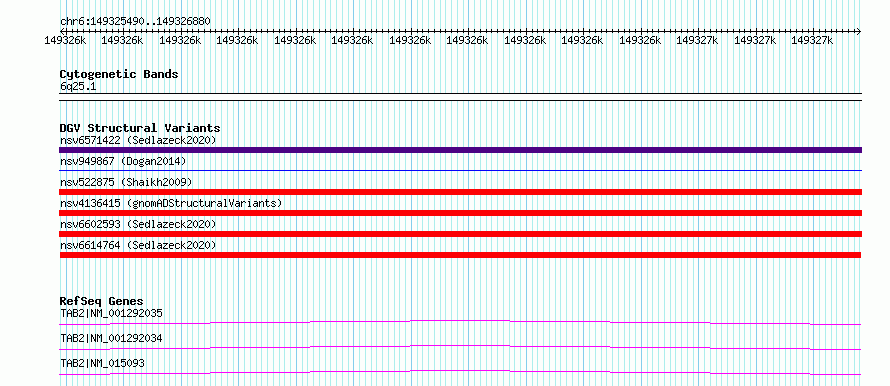Click the magenta line under TAB2|NM_001292034
Screen dimensions: 890x386
click(x=460, y=347)
